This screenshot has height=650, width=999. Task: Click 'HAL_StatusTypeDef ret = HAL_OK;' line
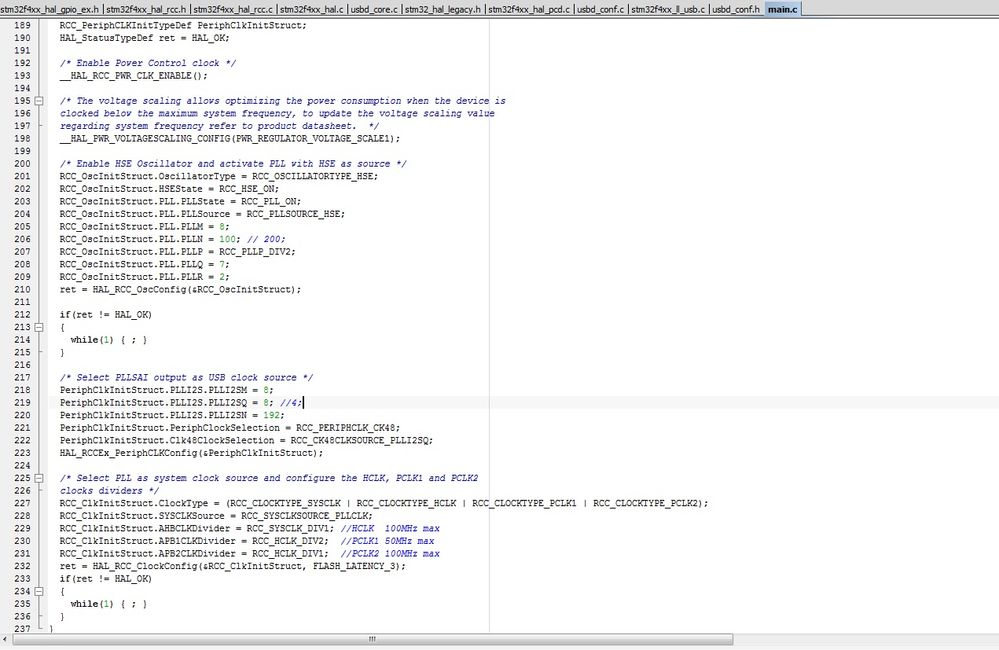pos(145,38)
